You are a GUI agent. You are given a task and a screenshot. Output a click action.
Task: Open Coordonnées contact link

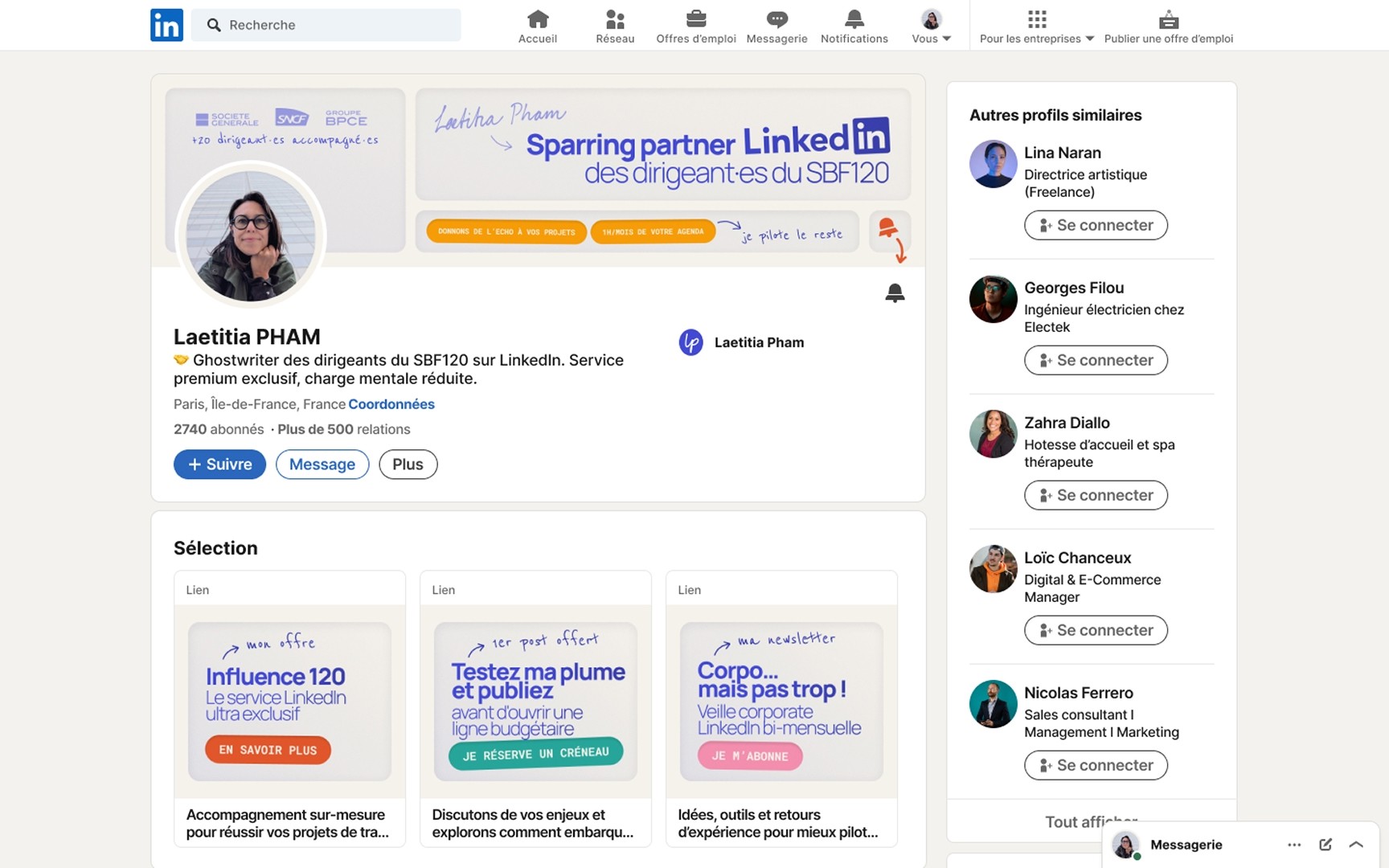(x=391, y=404)
